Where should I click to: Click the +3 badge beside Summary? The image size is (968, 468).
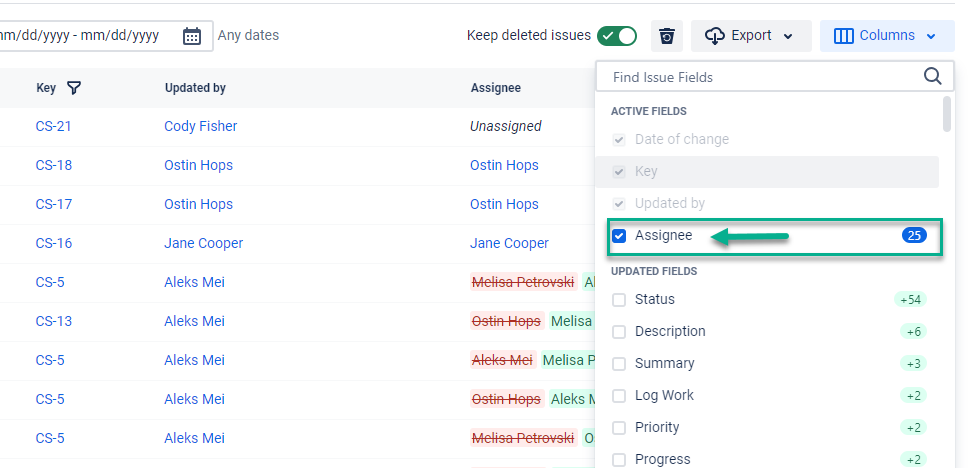914,364
